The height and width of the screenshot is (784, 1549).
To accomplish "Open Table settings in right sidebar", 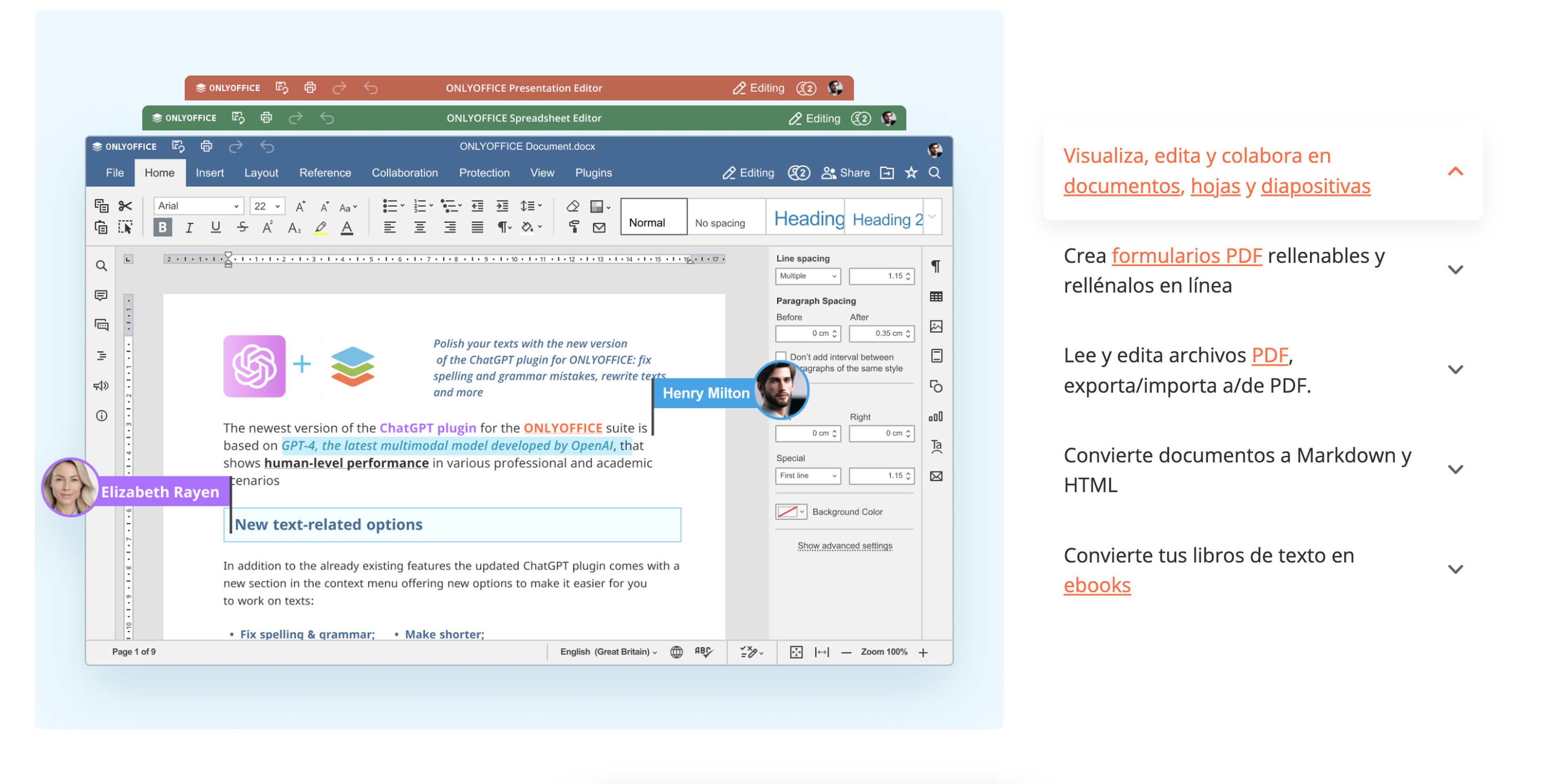I will click(936, 296).
